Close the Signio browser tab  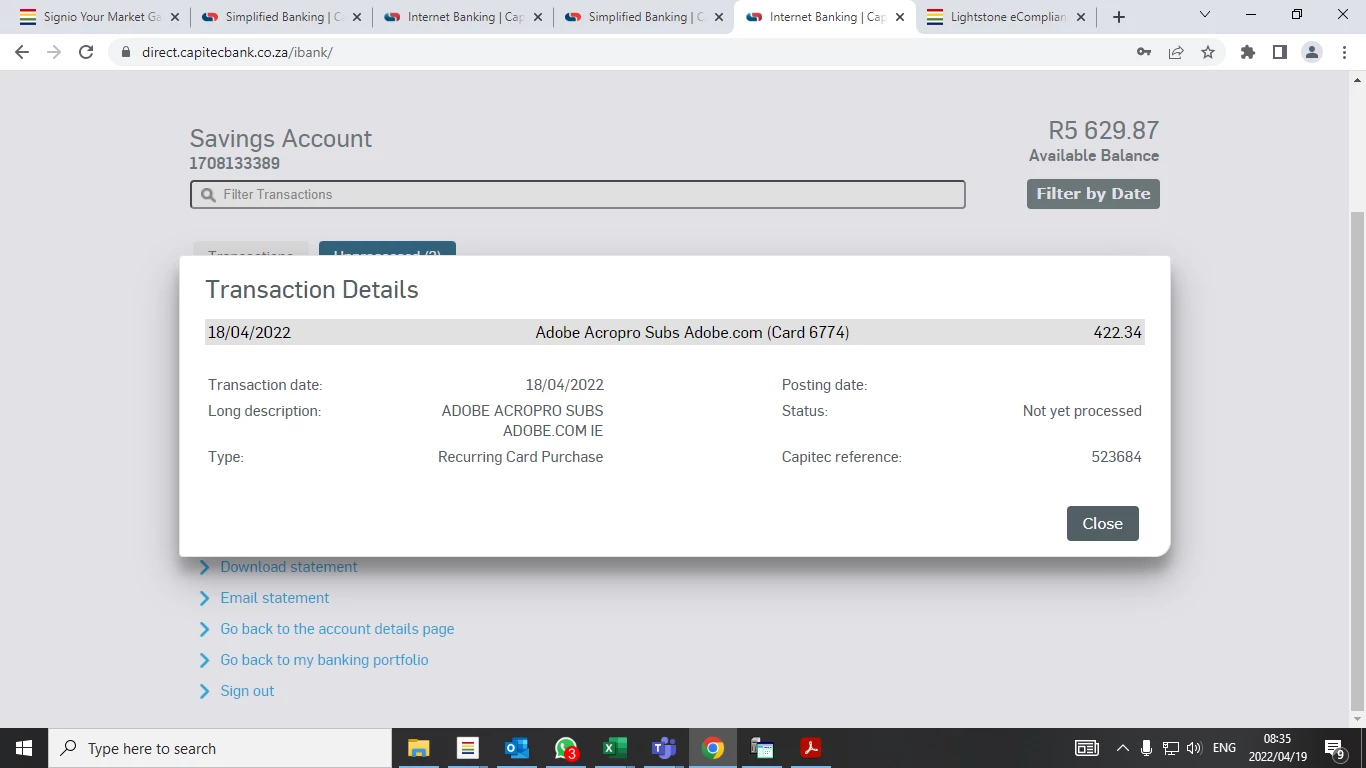click(175, 17)
